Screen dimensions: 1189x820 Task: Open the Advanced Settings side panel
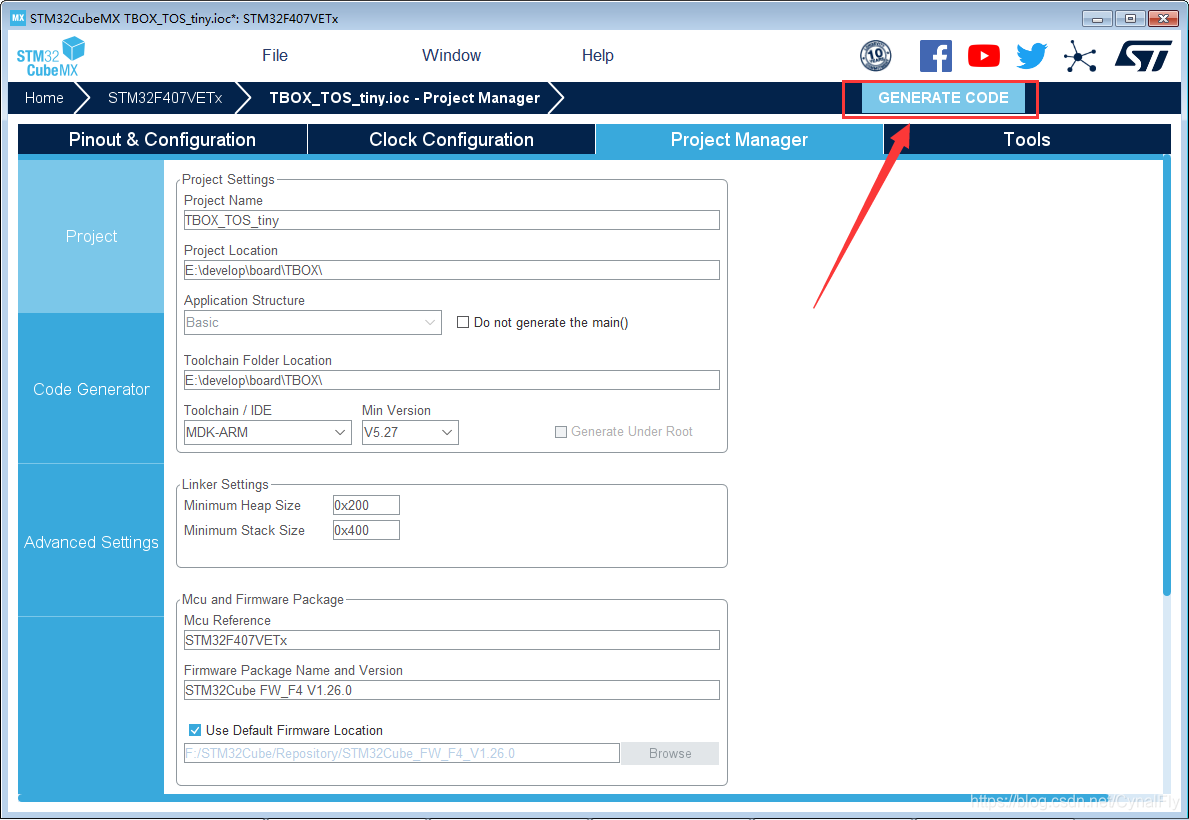tap(91, 542)
